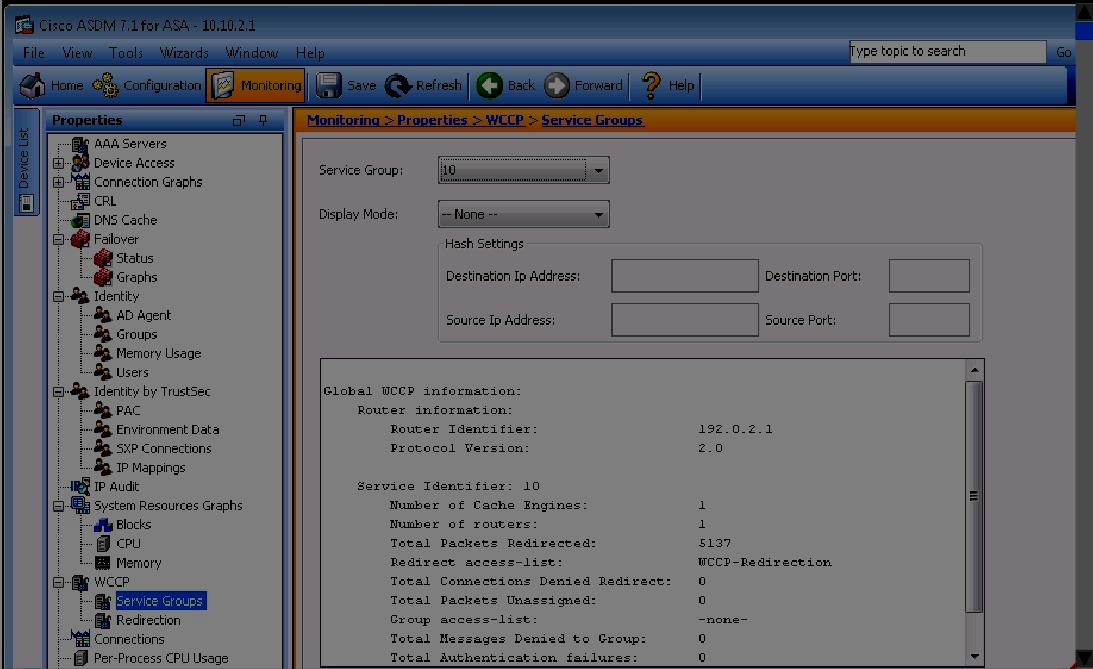Select Users under Identity
Viewport: 1093px width, 669px height.
132,373
